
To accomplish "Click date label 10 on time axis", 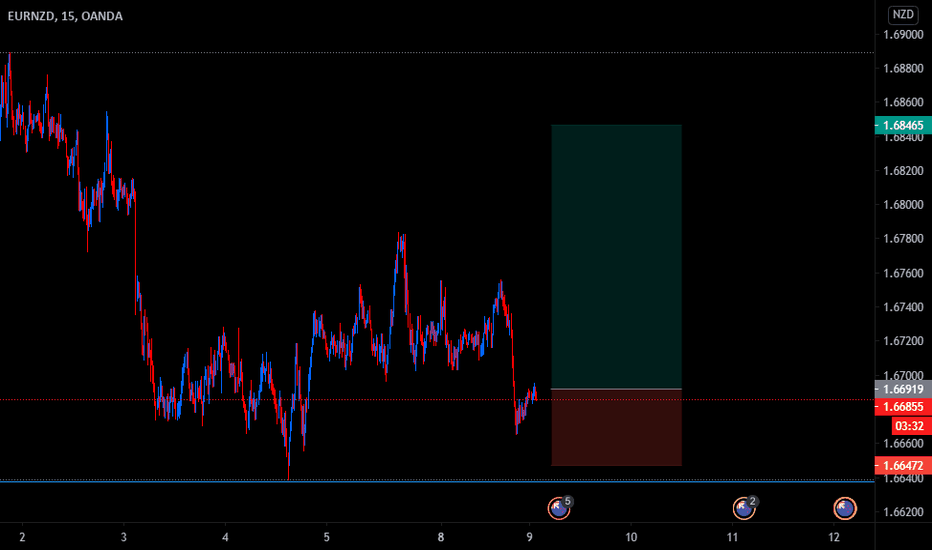I will click(x=631, y=537).
